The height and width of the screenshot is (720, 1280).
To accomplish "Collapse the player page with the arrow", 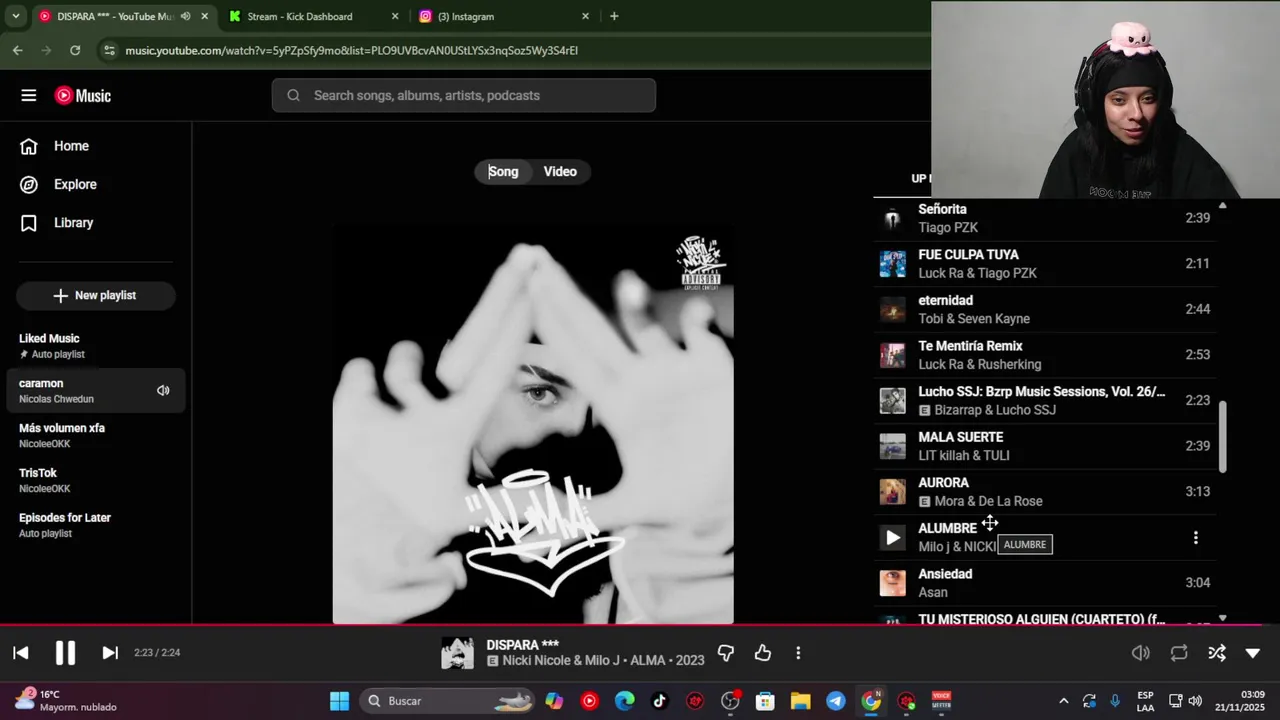I will click(x=1253, y=653).
